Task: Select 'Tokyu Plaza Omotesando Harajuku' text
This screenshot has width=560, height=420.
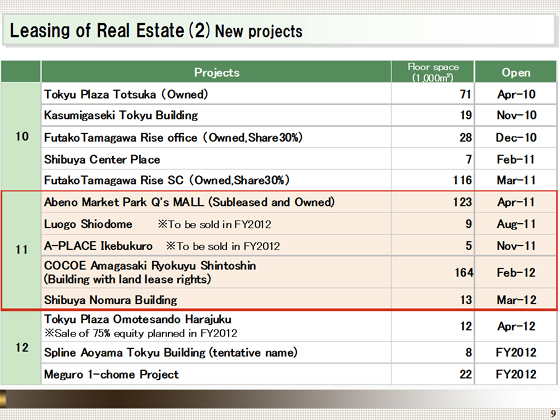Action: click(138, 319)
